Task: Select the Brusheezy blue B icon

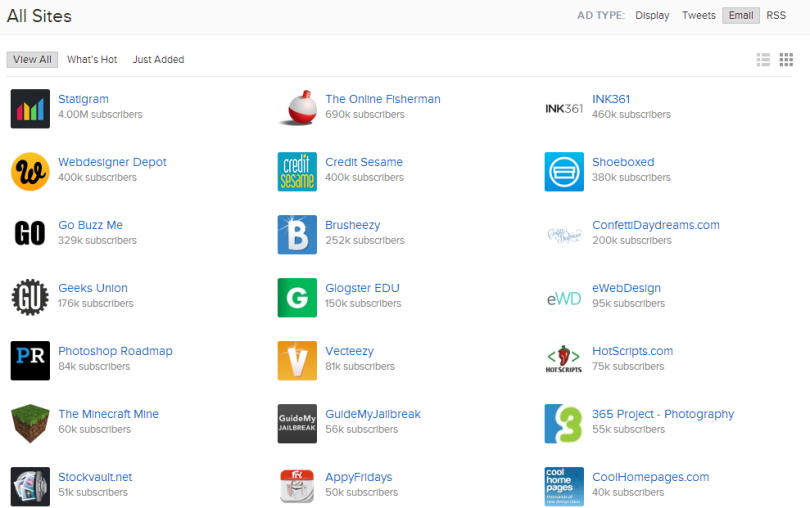Action: pos(297,234)
